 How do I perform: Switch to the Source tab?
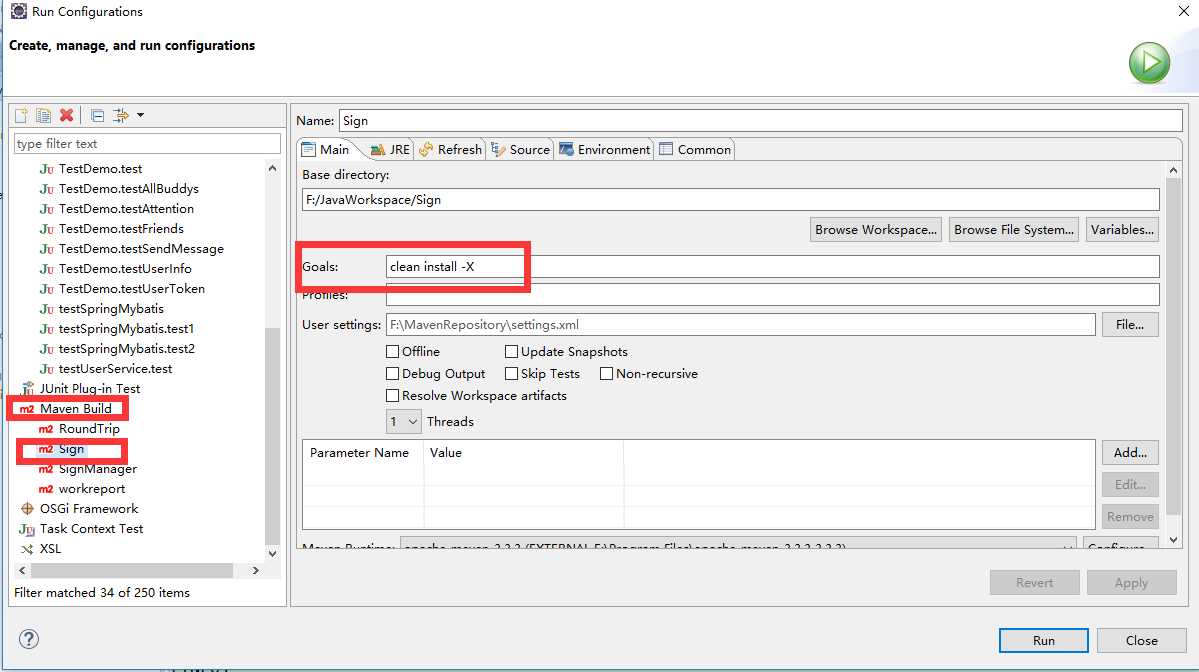click(520, 150)
